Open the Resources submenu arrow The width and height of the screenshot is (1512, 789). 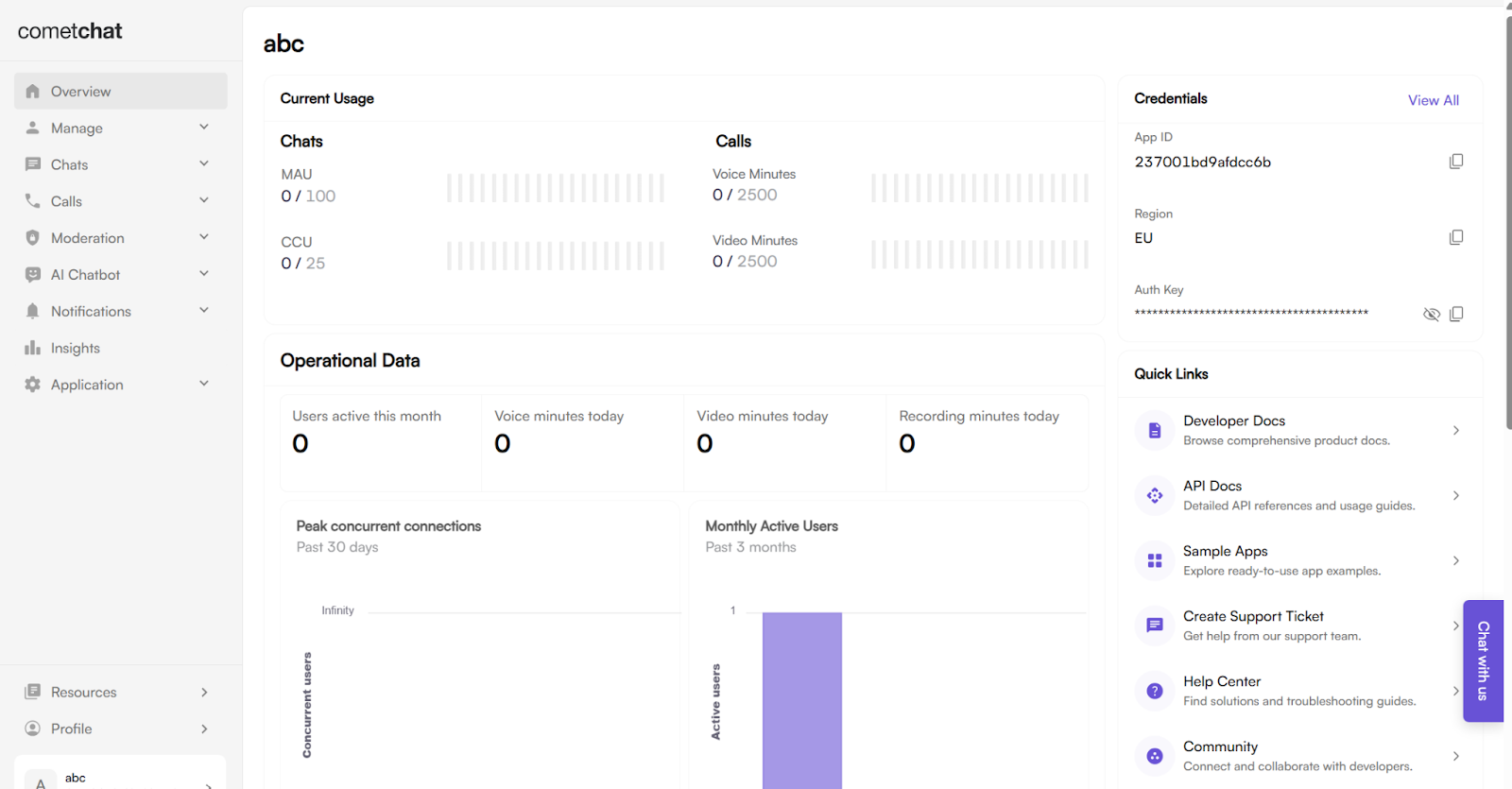[x=204, y=692]
